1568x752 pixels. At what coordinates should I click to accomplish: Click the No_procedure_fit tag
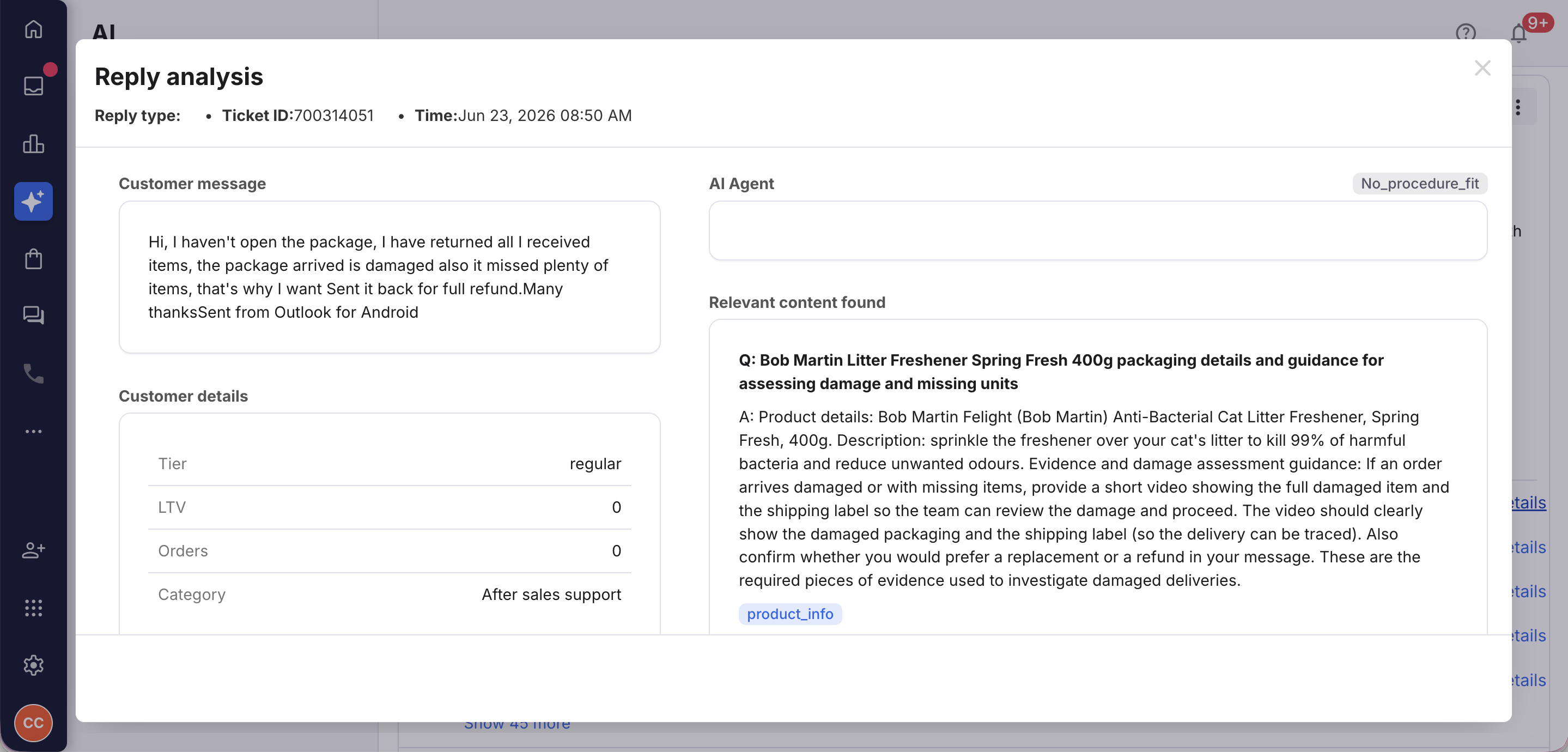[1419, 184]
